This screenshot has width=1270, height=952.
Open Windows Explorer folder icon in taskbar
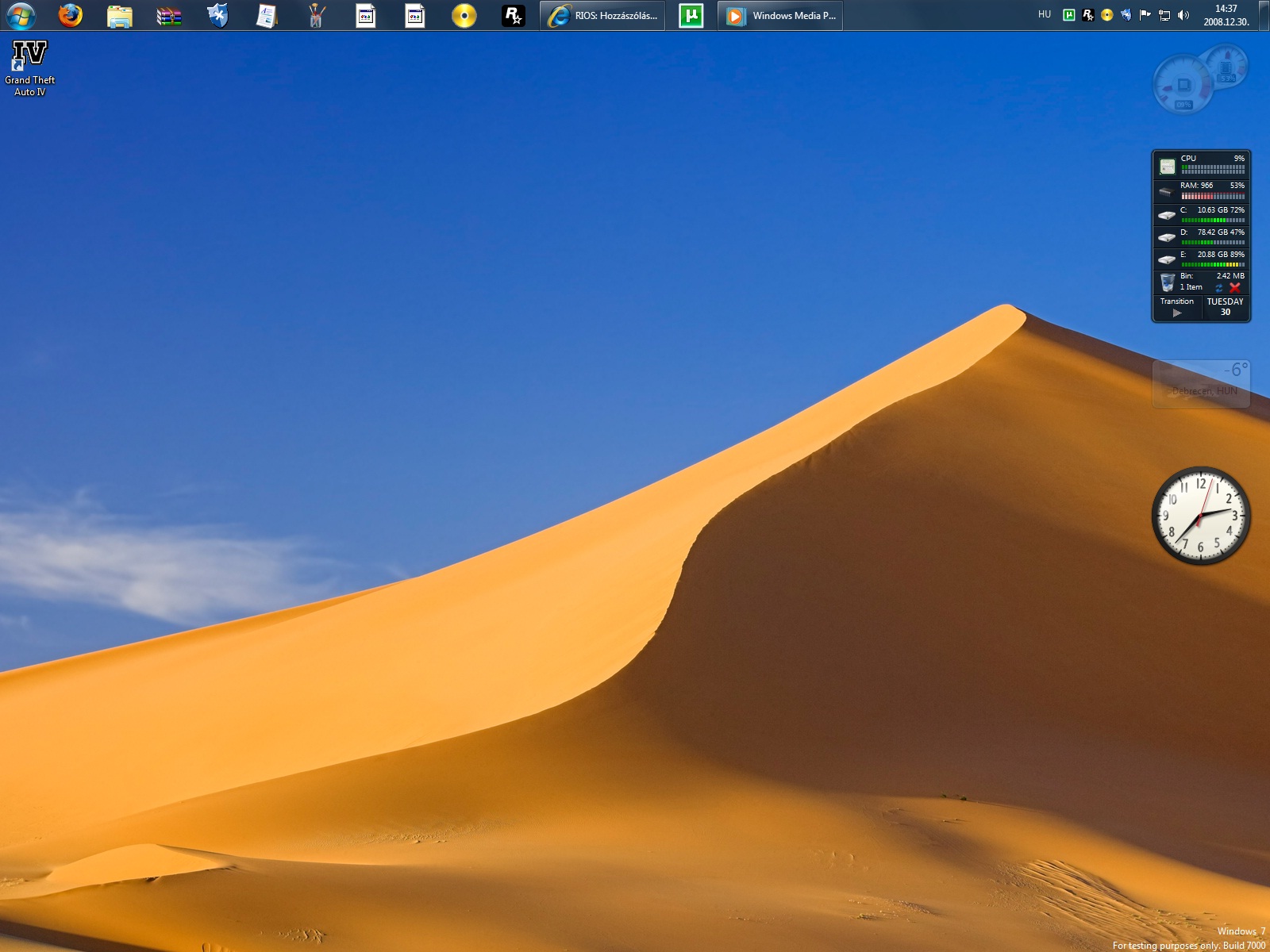click(x=119, y=16)
